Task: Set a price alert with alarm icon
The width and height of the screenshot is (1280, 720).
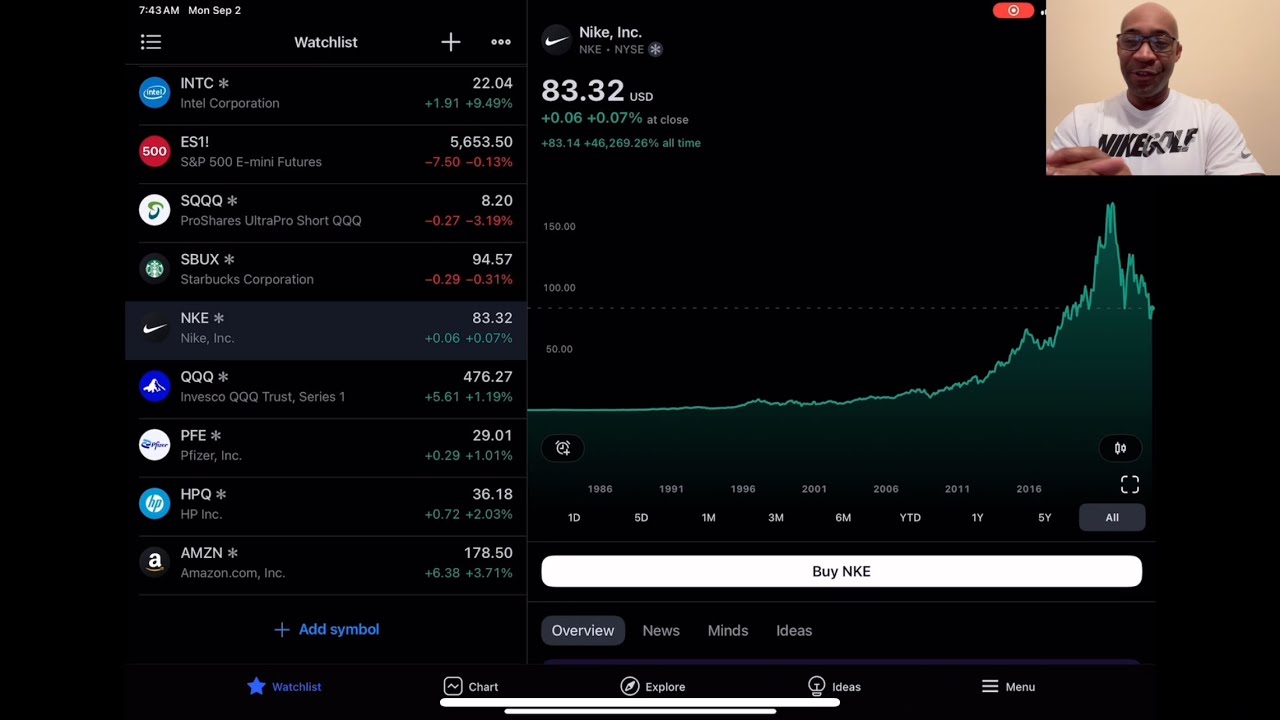Action: click(563, 448)
